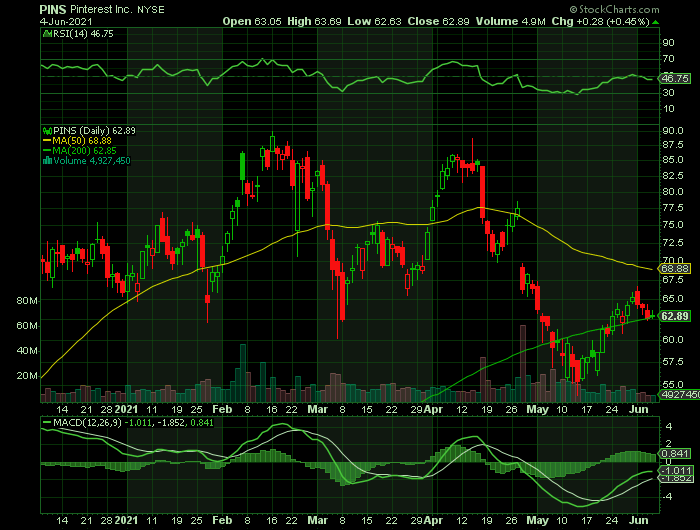Click the RSI(14) legend line icon

(x=45, y=33)
